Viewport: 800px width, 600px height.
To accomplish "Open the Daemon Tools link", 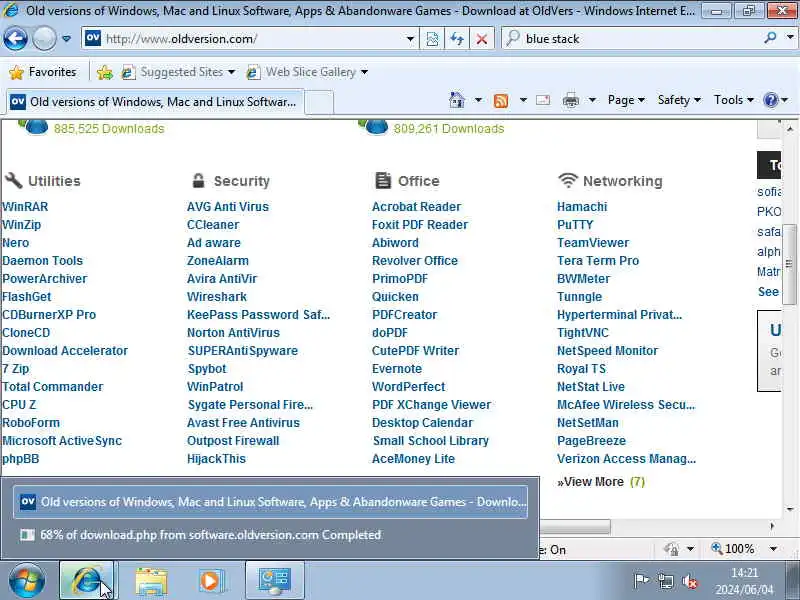I will tap(42, 261).
